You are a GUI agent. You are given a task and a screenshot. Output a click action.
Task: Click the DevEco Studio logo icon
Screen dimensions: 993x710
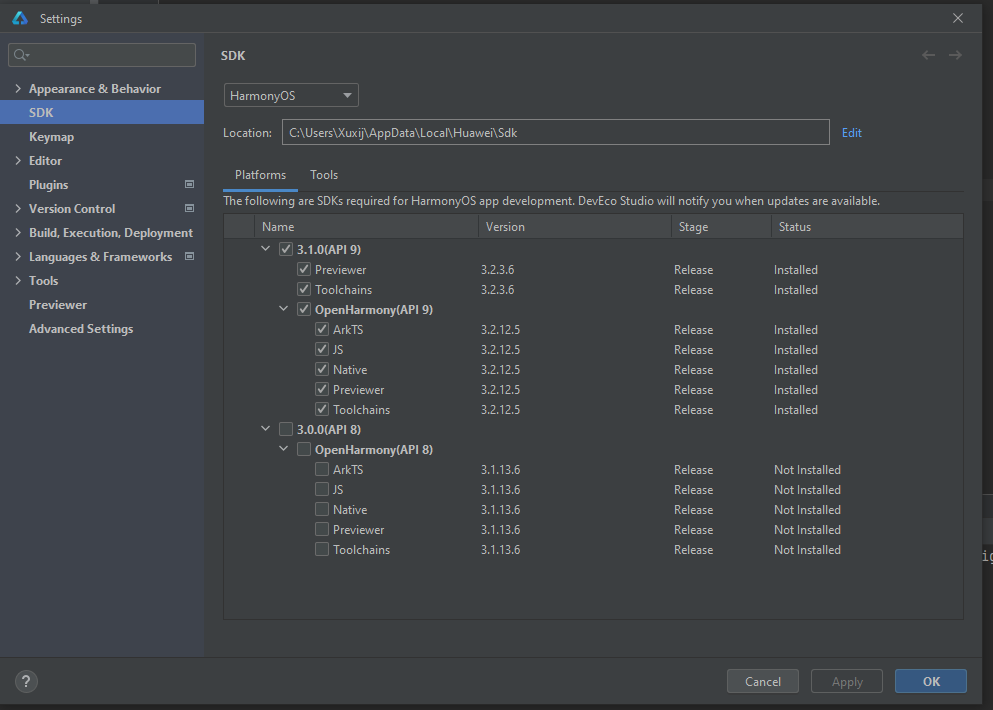20,18
